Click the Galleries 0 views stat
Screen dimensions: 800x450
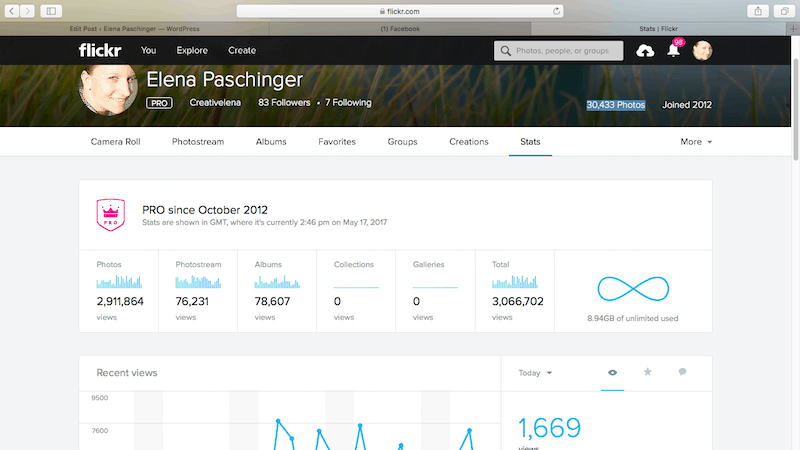(x=435, y=291)
